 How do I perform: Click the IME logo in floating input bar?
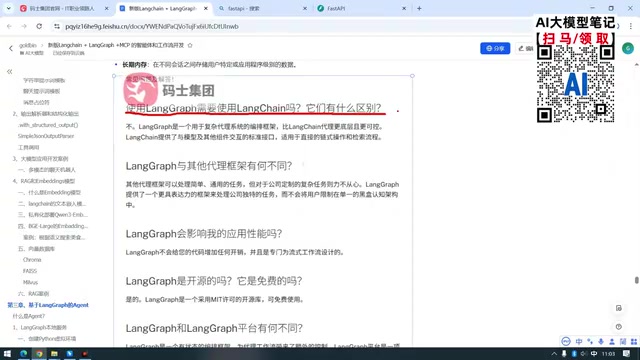566,341
